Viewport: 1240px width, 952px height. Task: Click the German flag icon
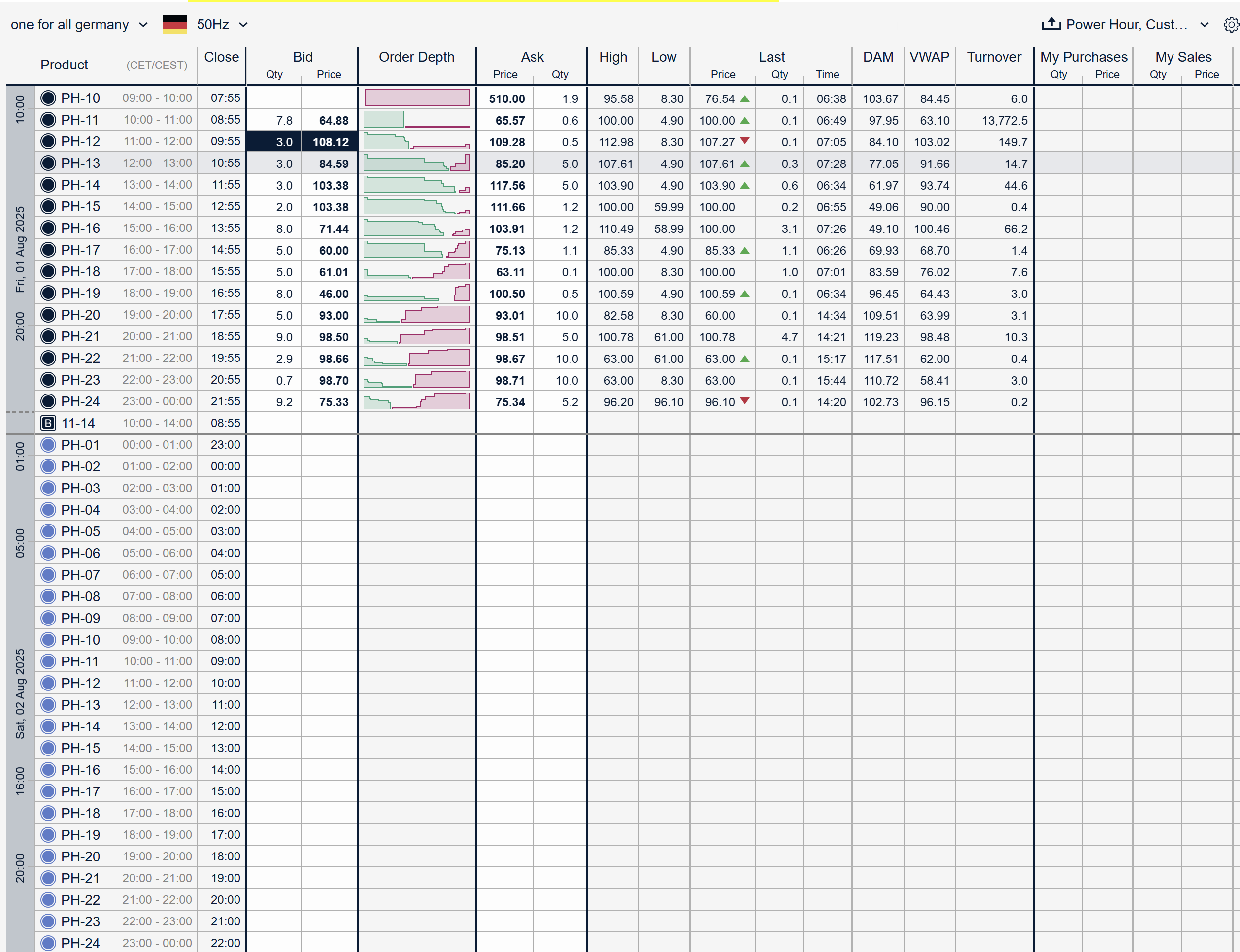[174, 24]
